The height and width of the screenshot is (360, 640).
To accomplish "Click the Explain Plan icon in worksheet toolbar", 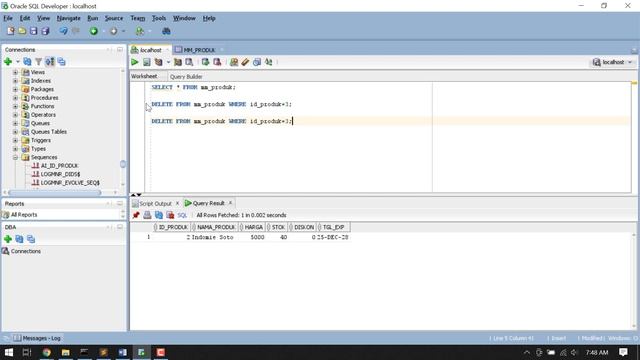I will click(158, 62).
